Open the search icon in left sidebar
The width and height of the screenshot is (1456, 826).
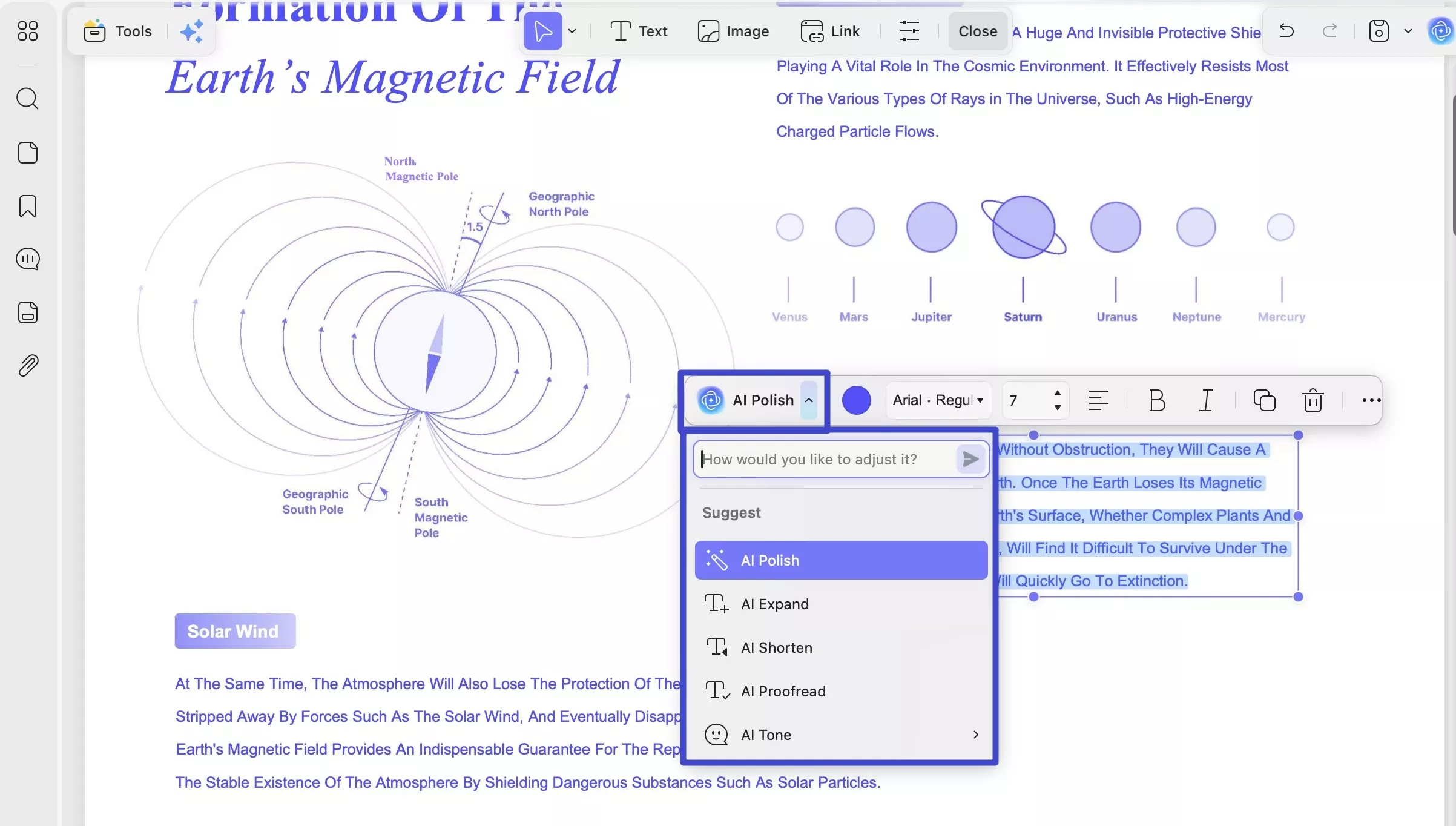(27, 98)
